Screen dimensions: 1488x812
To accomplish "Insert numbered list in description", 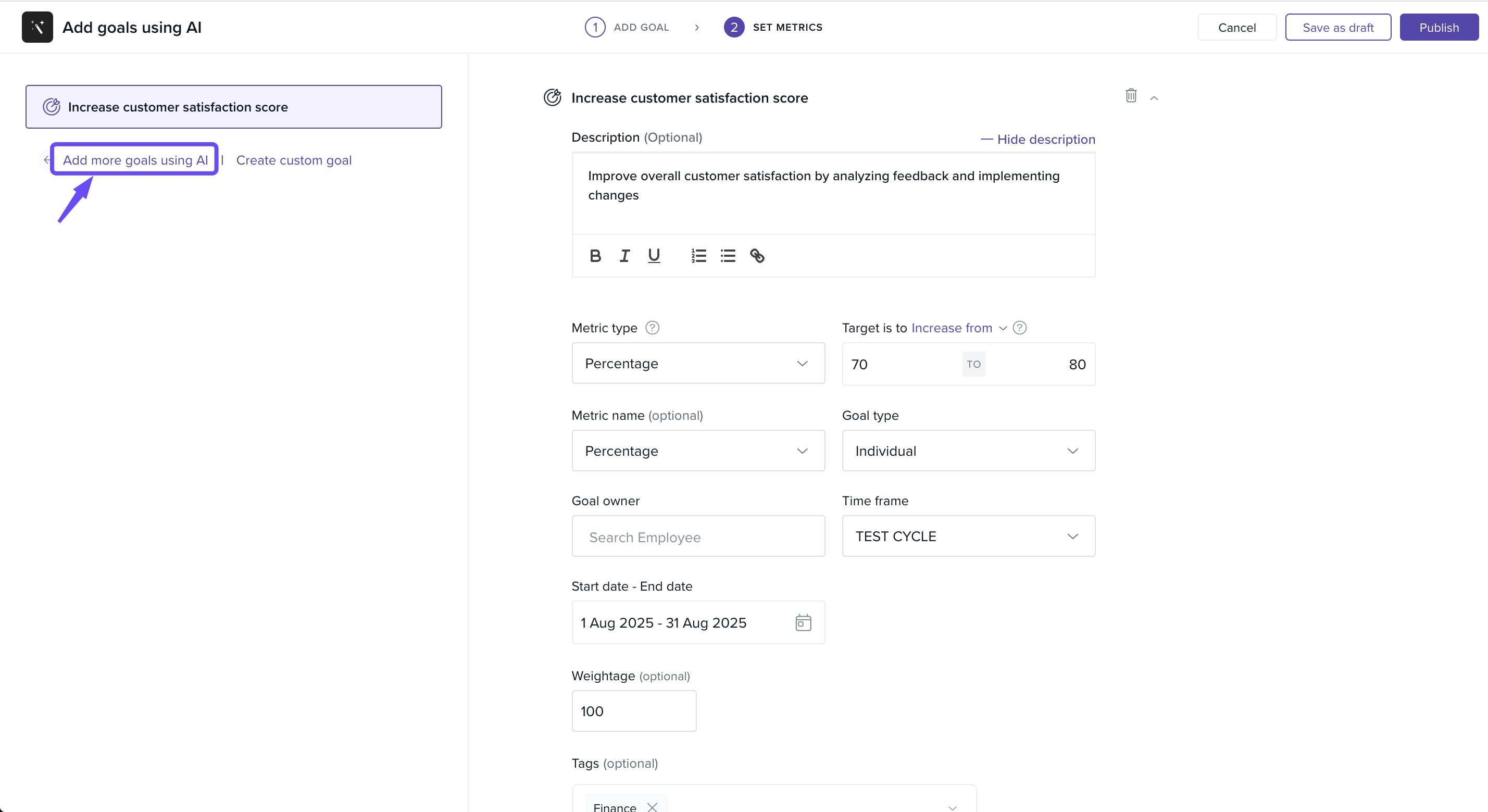I will [698, 256].
